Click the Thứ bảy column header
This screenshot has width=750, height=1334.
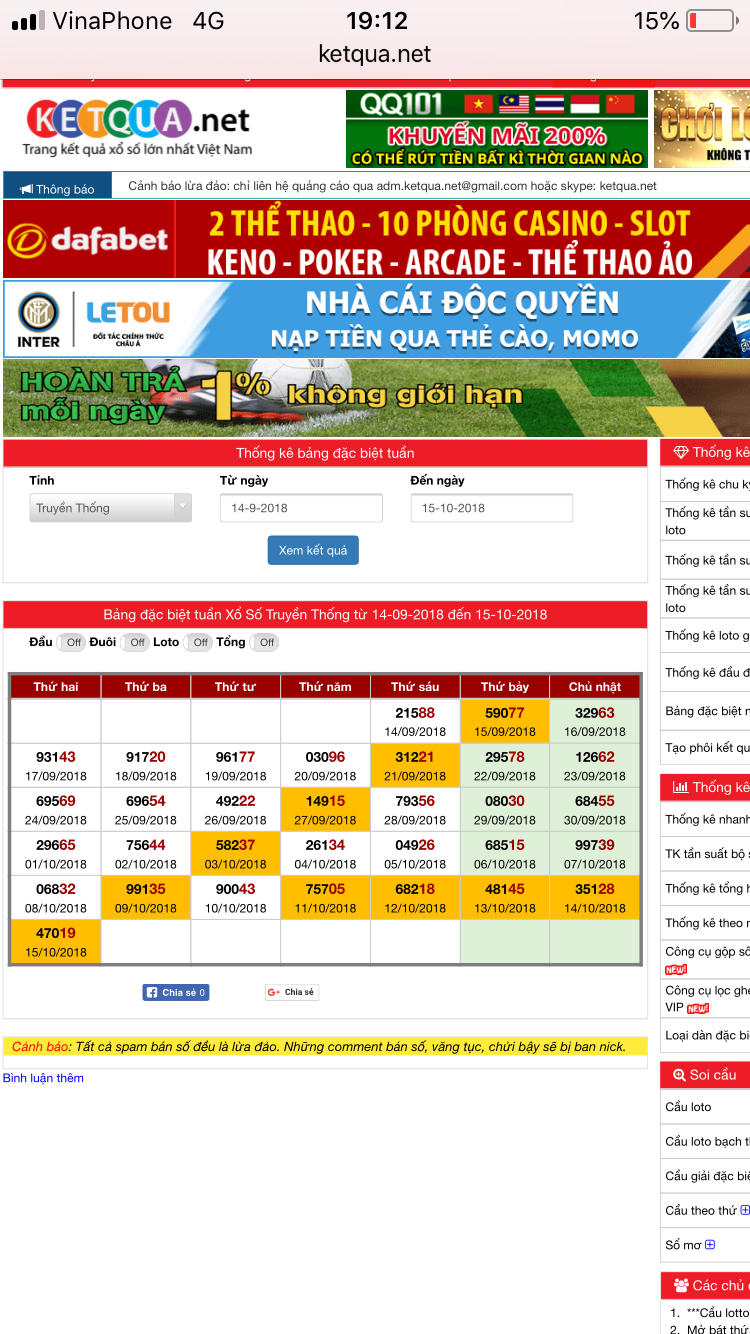[x=505, y=687]
